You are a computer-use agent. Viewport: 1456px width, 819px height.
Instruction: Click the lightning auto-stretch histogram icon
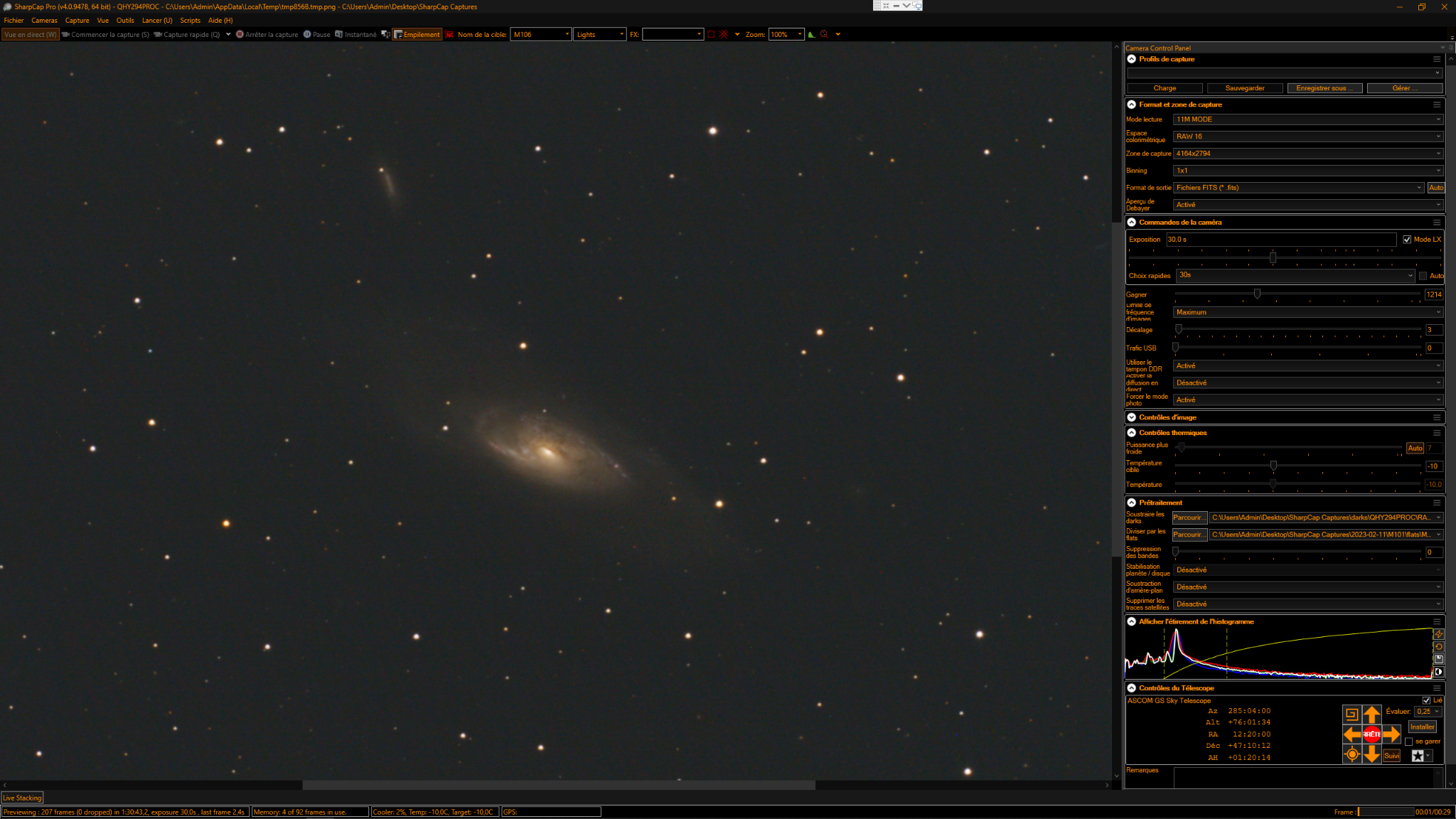click(x=1438, y=634)
